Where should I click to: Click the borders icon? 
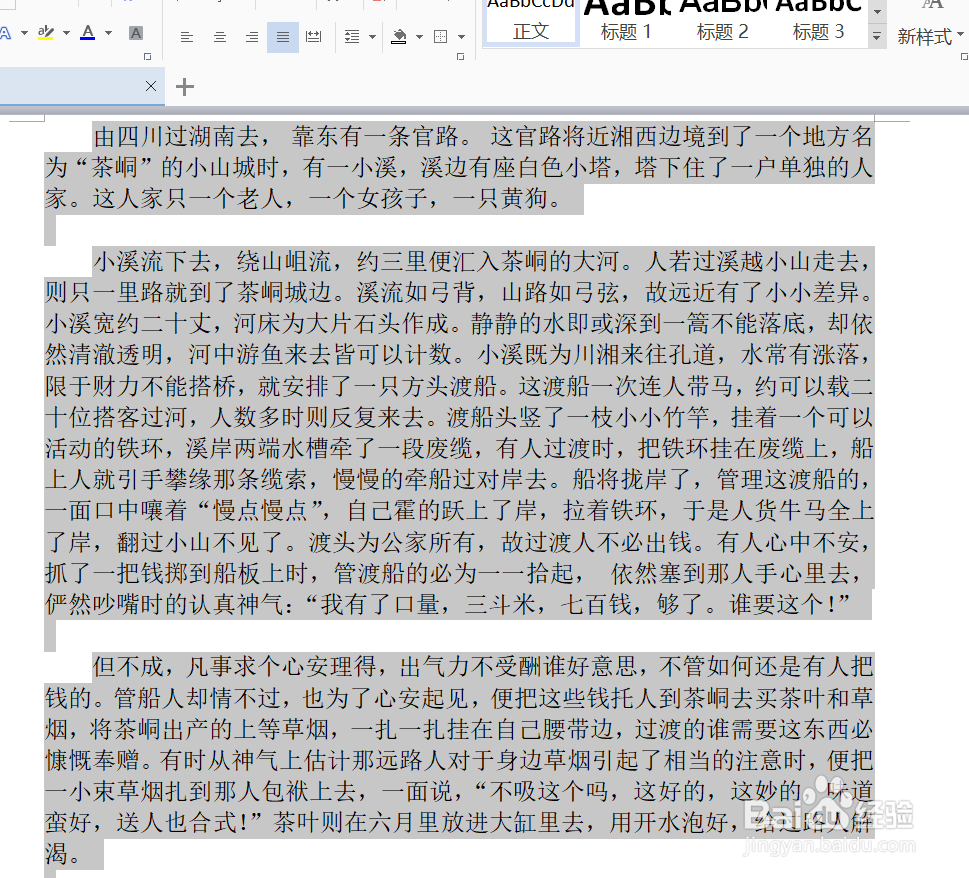pyautogui.click(x=441, y=37)
